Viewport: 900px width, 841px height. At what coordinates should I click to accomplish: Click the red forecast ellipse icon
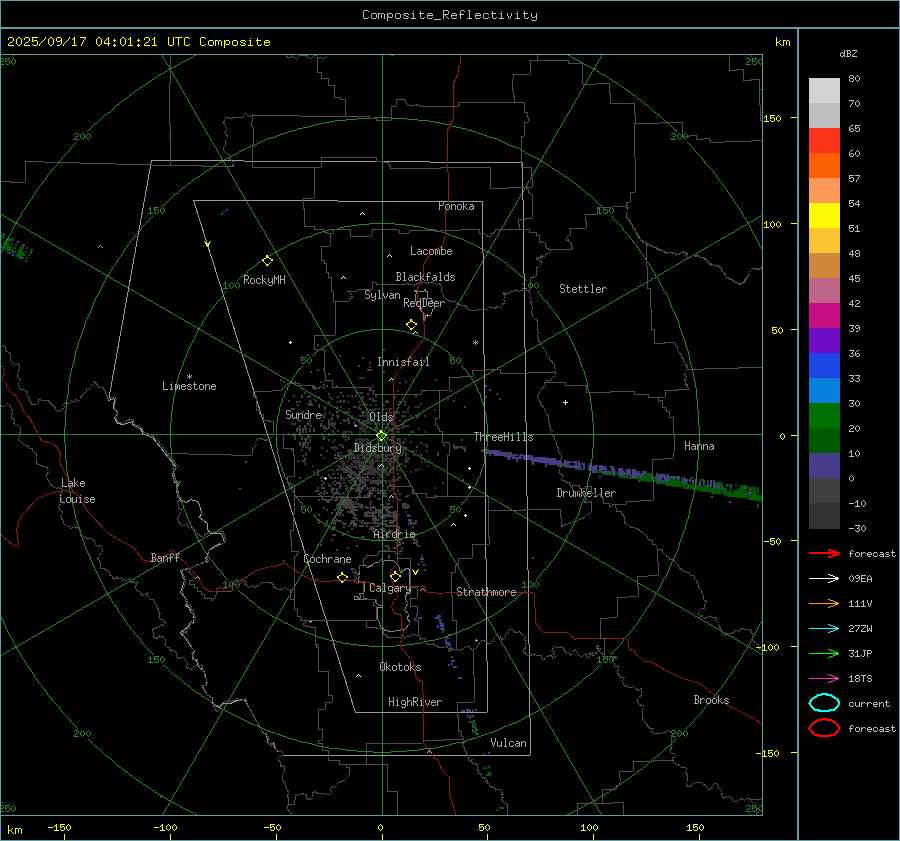[824, 728]
